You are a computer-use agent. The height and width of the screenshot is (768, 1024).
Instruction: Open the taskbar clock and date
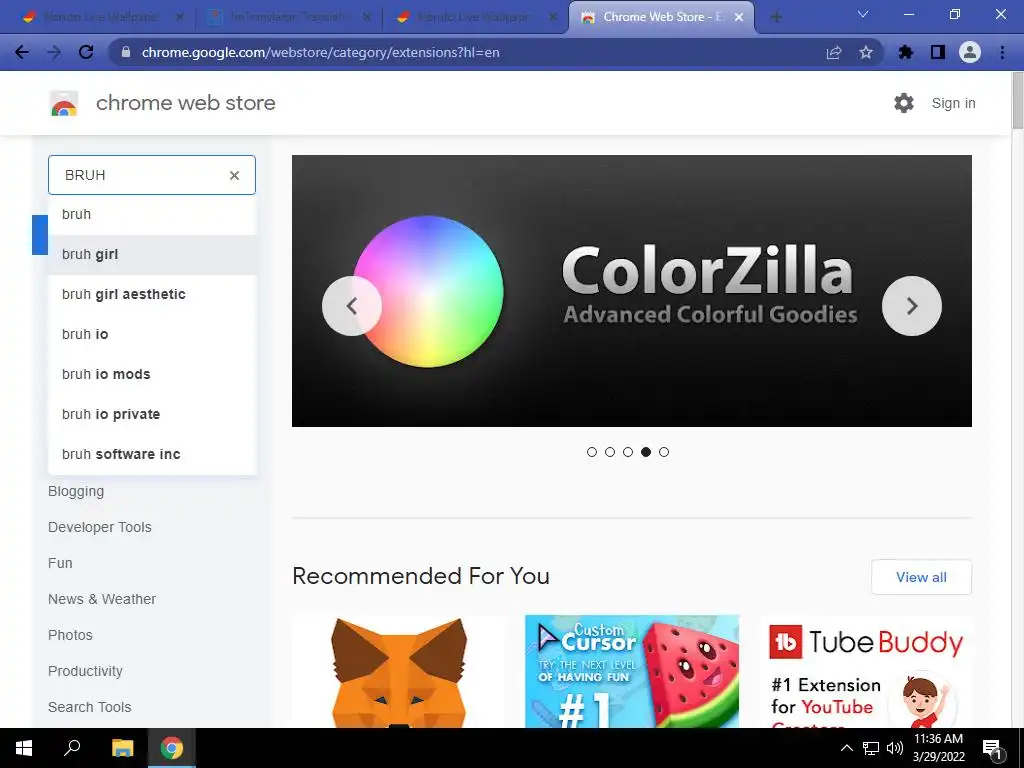[x=938, y=748]
